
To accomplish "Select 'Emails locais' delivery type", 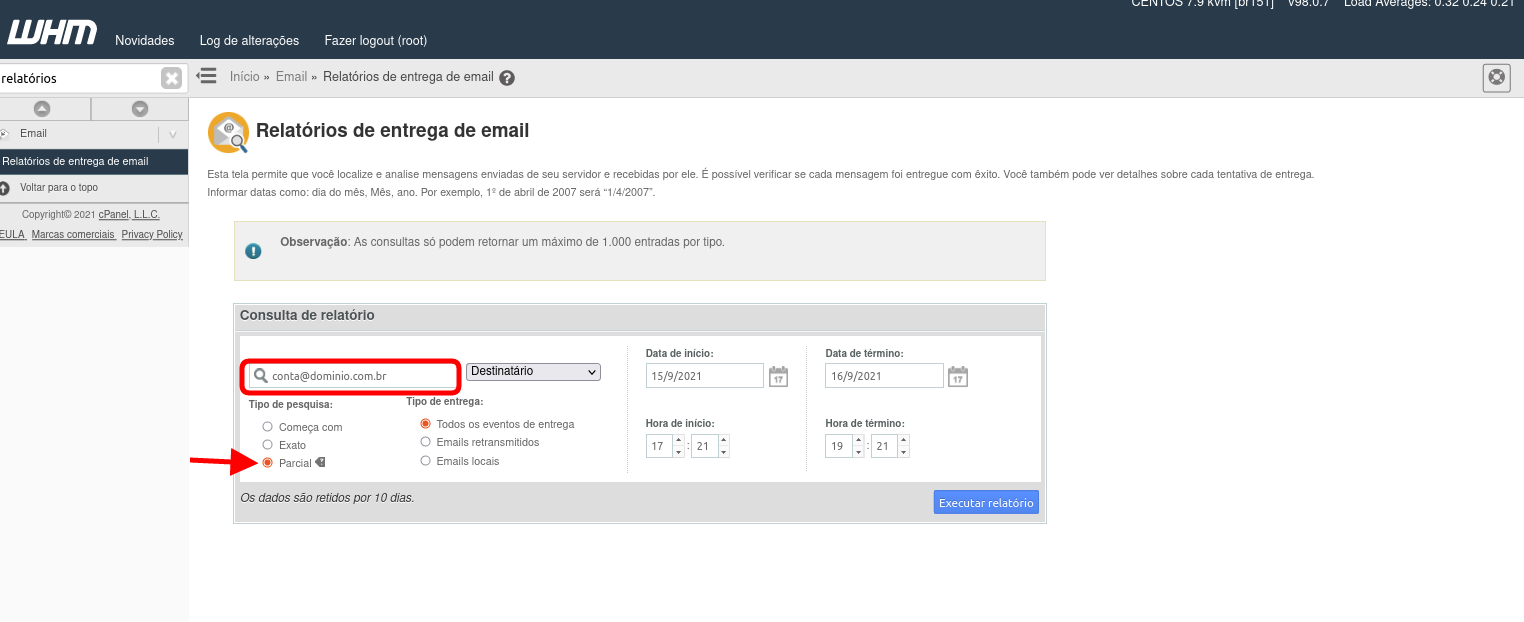I will [x=426, y=461].
